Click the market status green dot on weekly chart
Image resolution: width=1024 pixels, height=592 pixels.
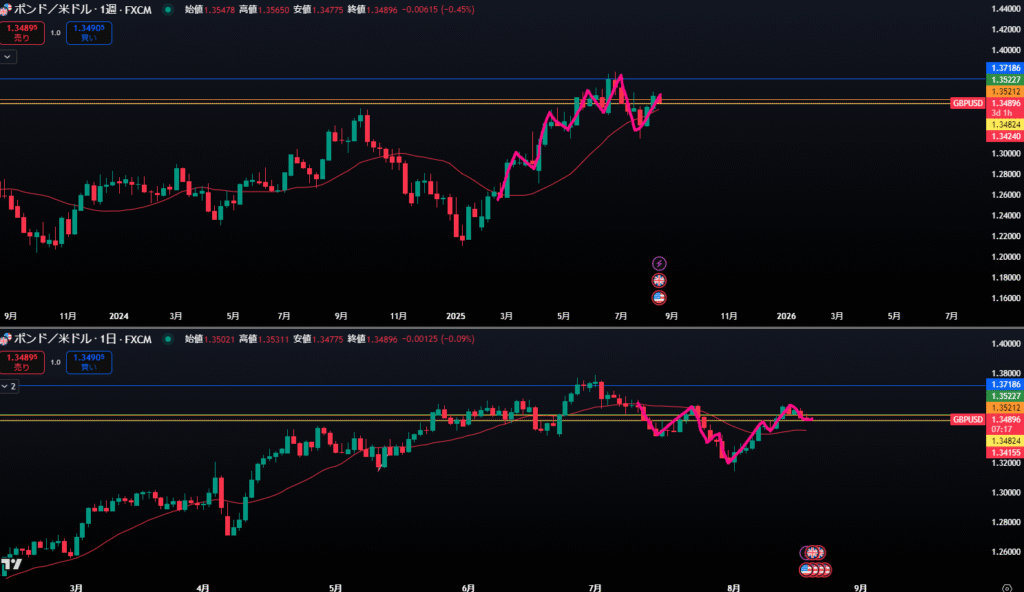click(x=168, y=10)
